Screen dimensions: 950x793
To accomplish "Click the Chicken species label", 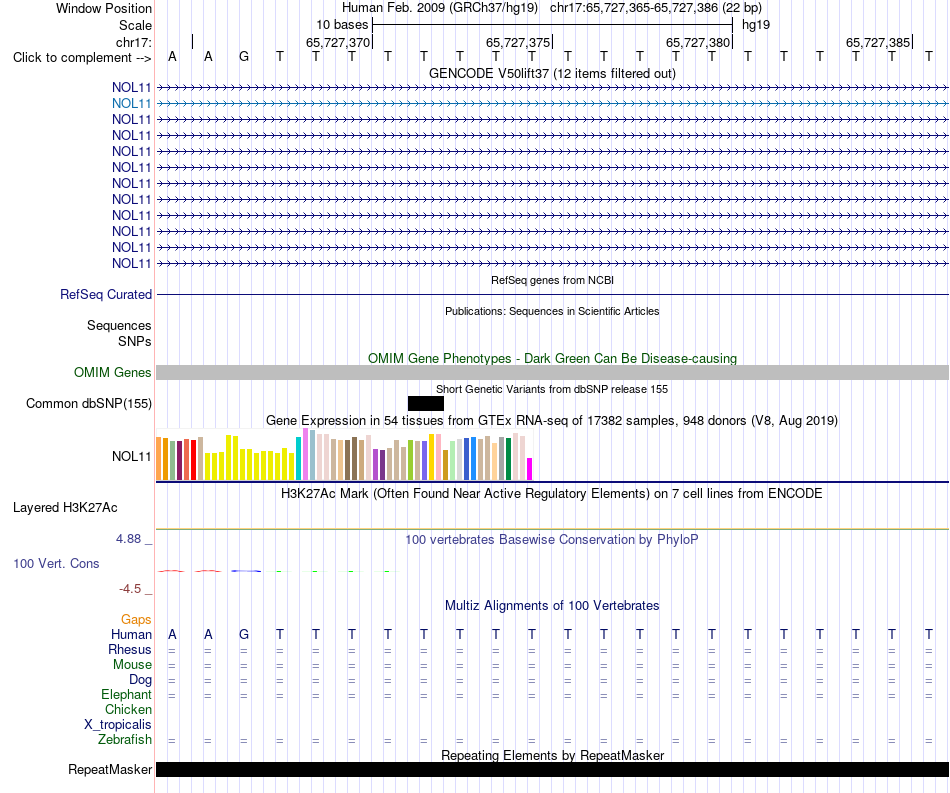I will tap(128, 709).
